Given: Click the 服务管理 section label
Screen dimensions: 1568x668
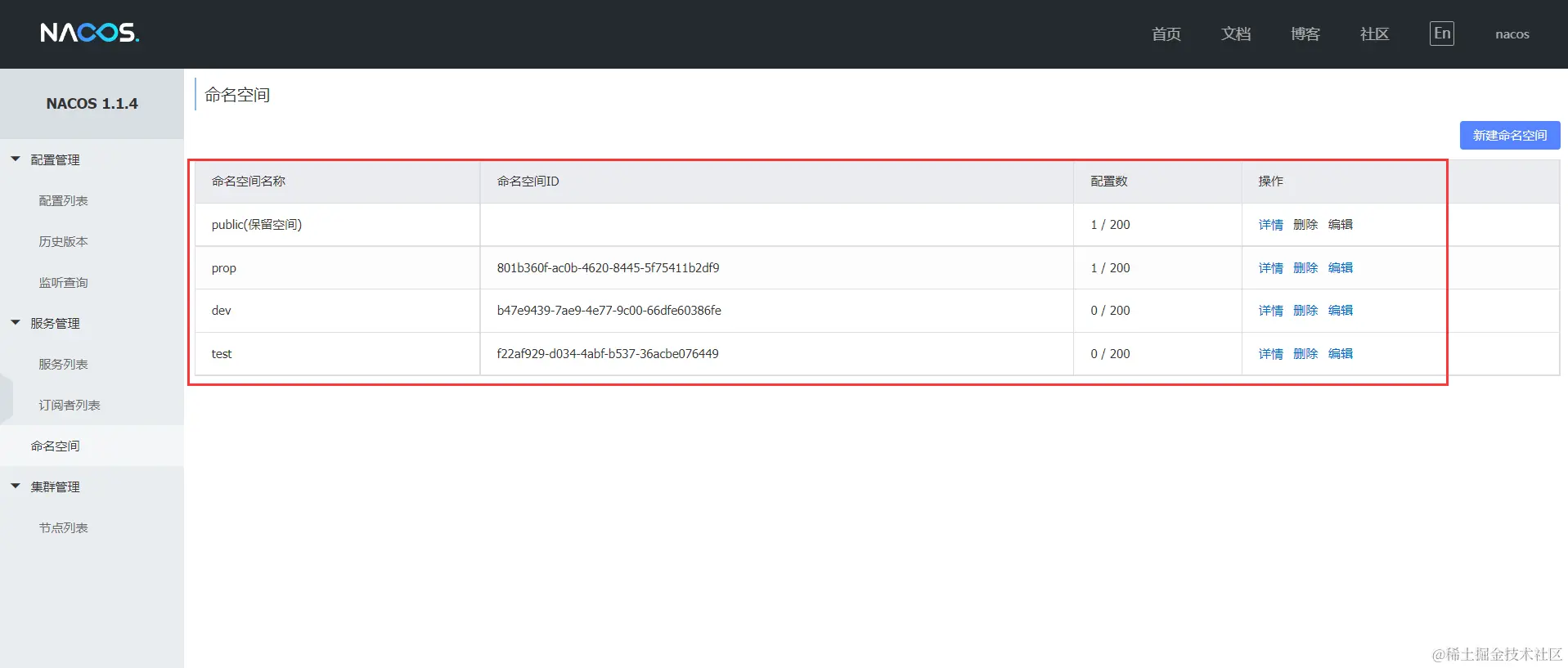Looking at the screenshot, I should (55, 323).
